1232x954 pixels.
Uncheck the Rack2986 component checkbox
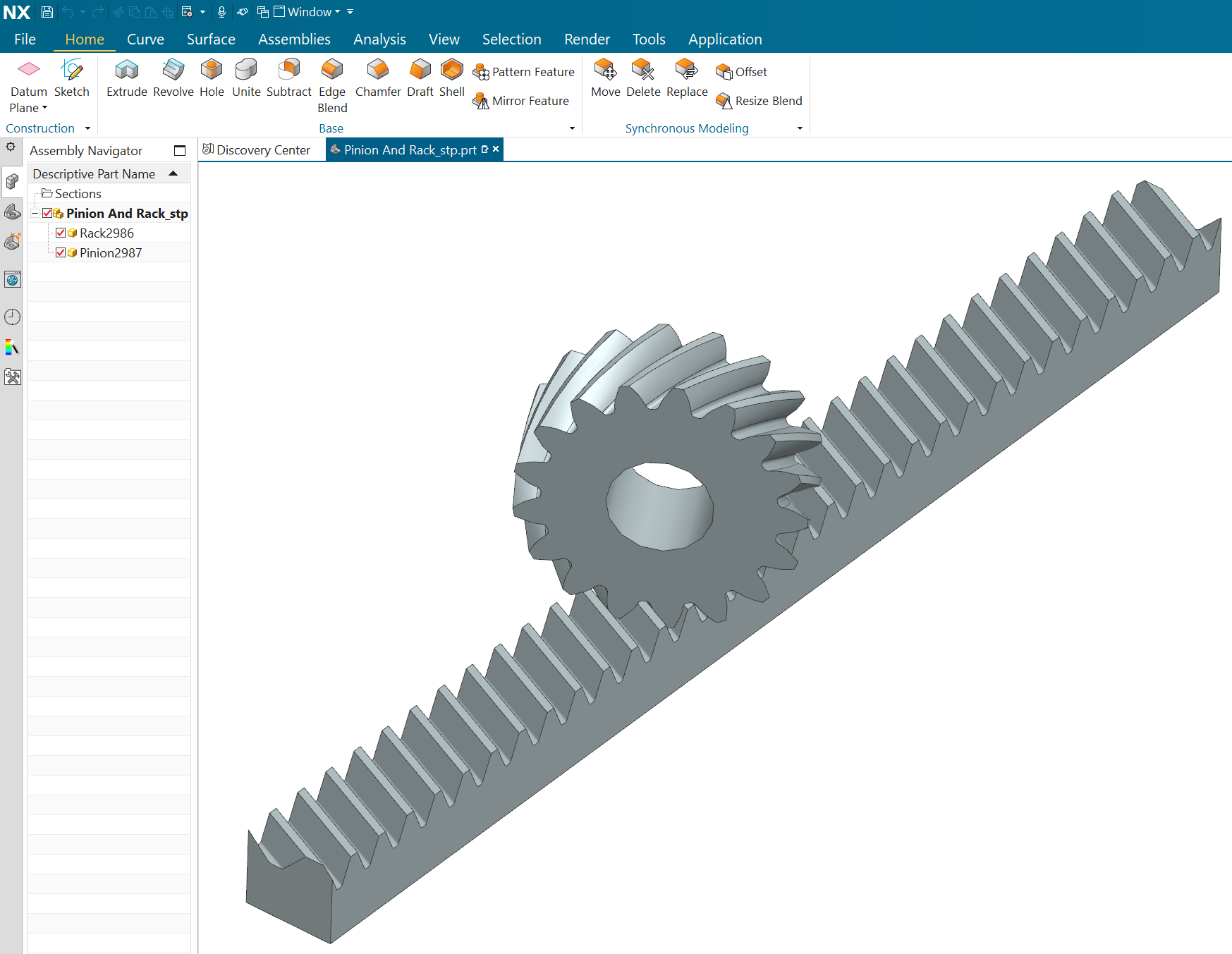[x=61, y=233]
